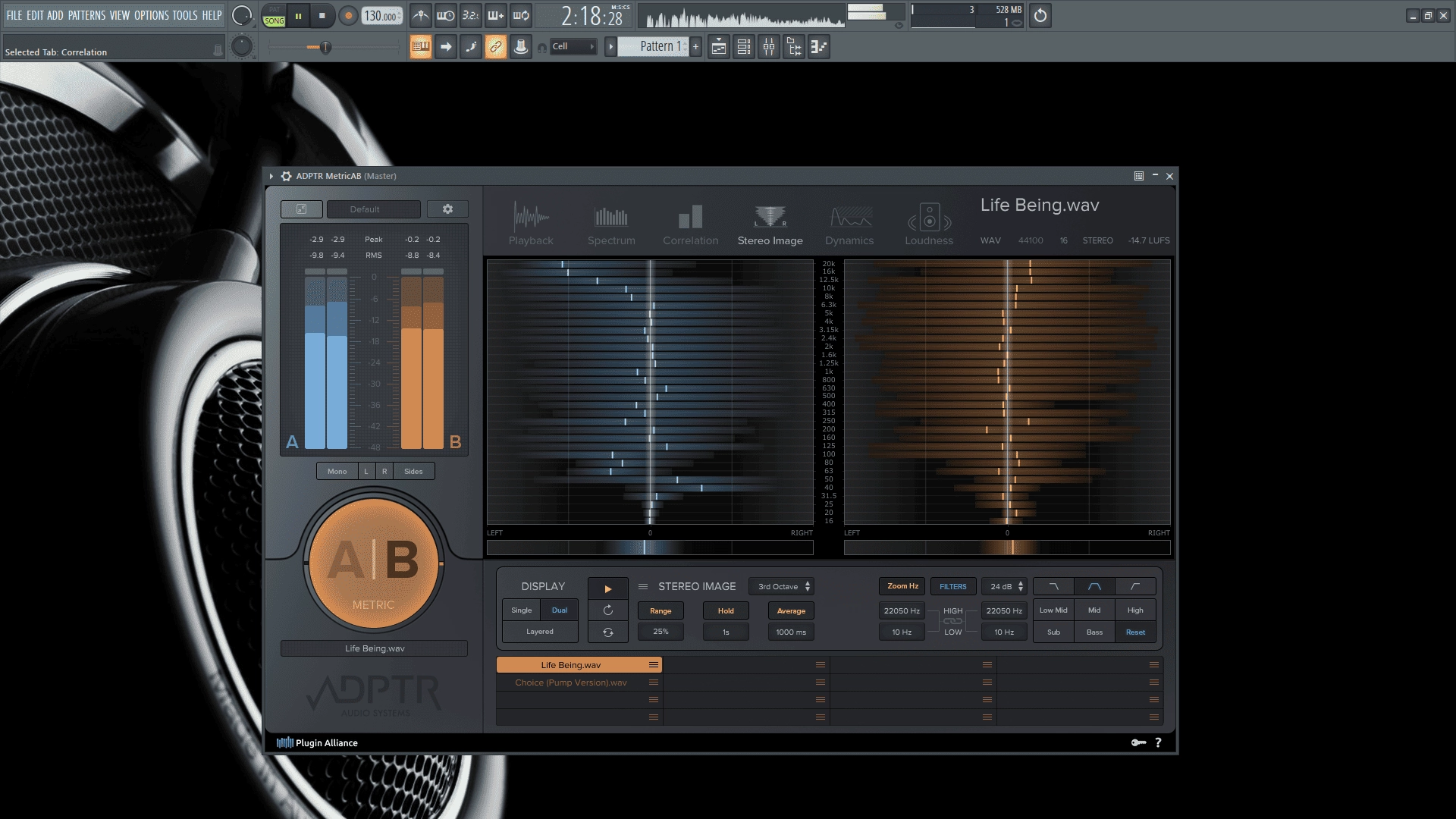The width and height of the screenshot is (1456, 819).
Task: Select the low-pass filter shape icon
Action: point(1053,586)
